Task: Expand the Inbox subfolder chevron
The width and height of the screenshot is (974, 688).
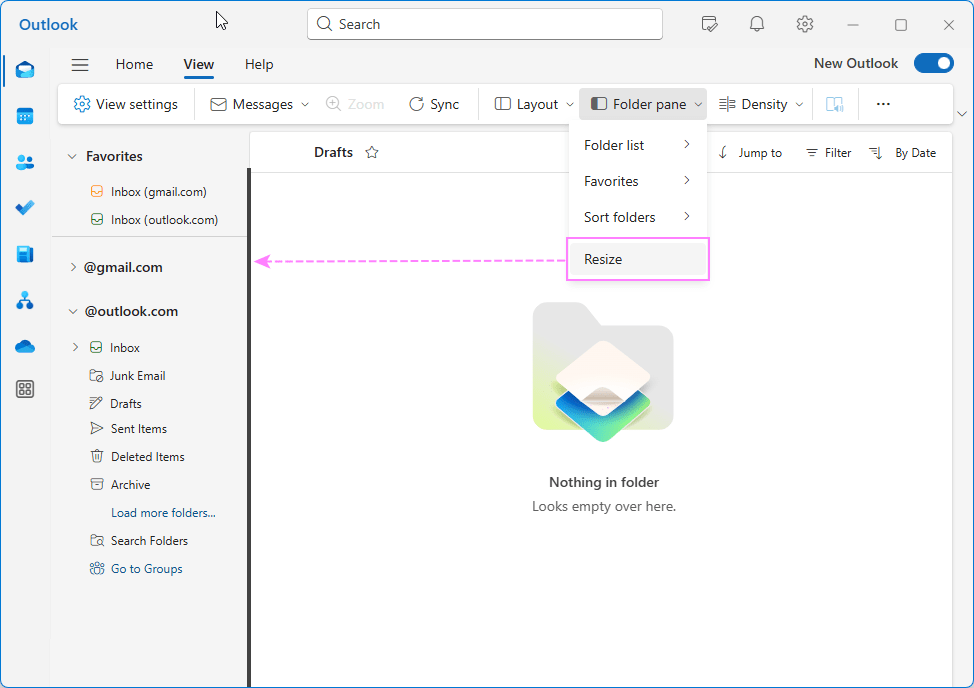Action: pyautogui.click(x=75, y=347)
